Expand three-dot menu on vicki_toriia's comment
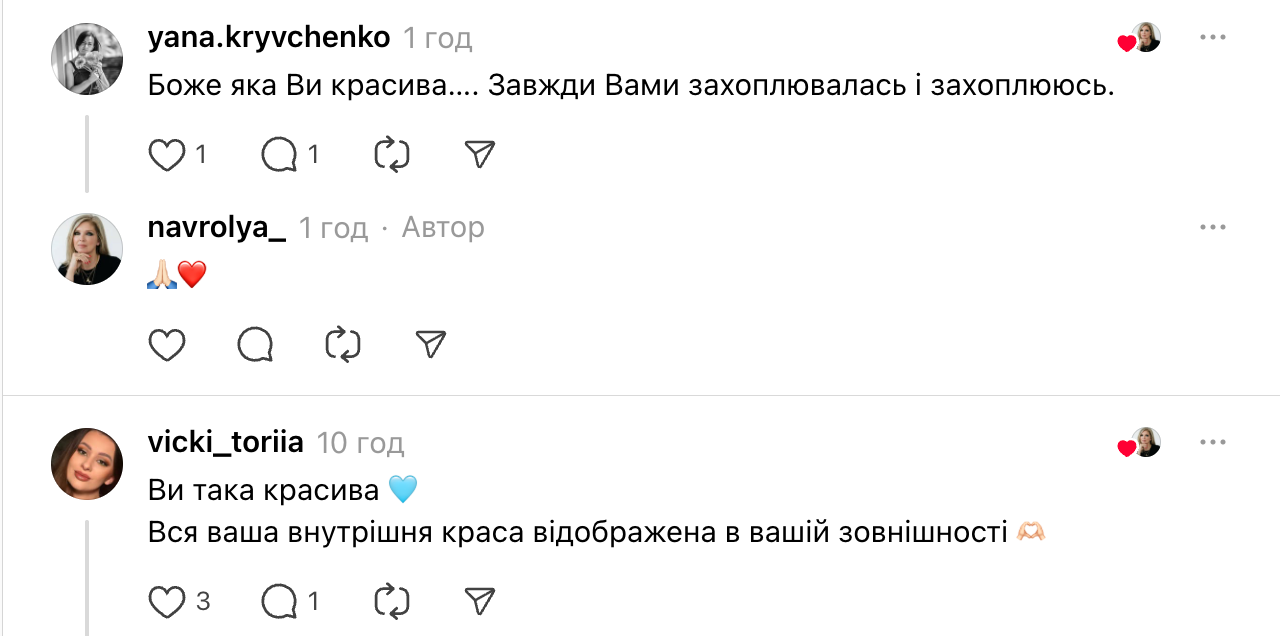The height and width of the screenshot is (636, 1280). 1212,442
